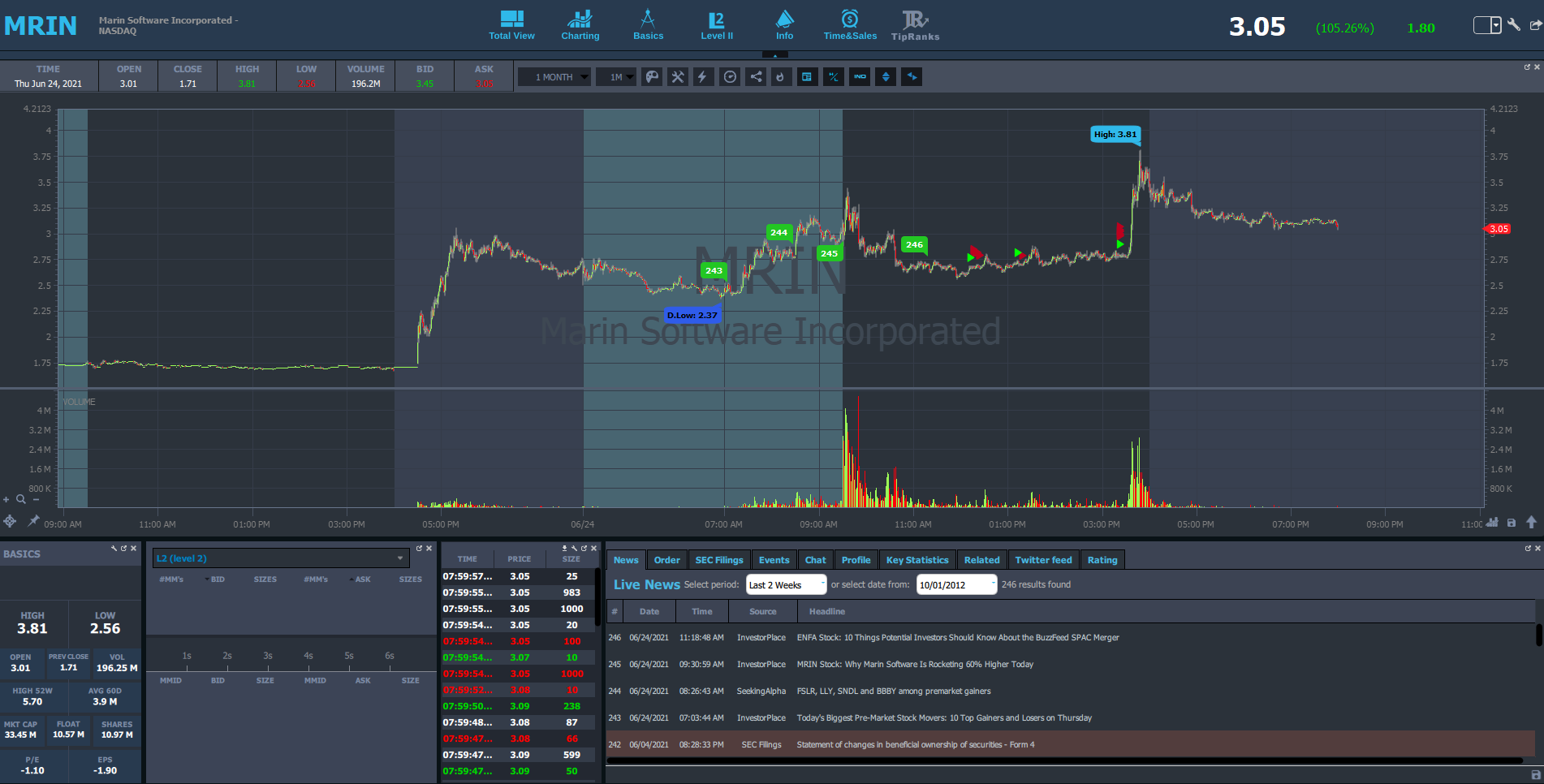Open the Key Statistics tab
The height and width of the screenshot is (784, 1544).
point(917,560)
